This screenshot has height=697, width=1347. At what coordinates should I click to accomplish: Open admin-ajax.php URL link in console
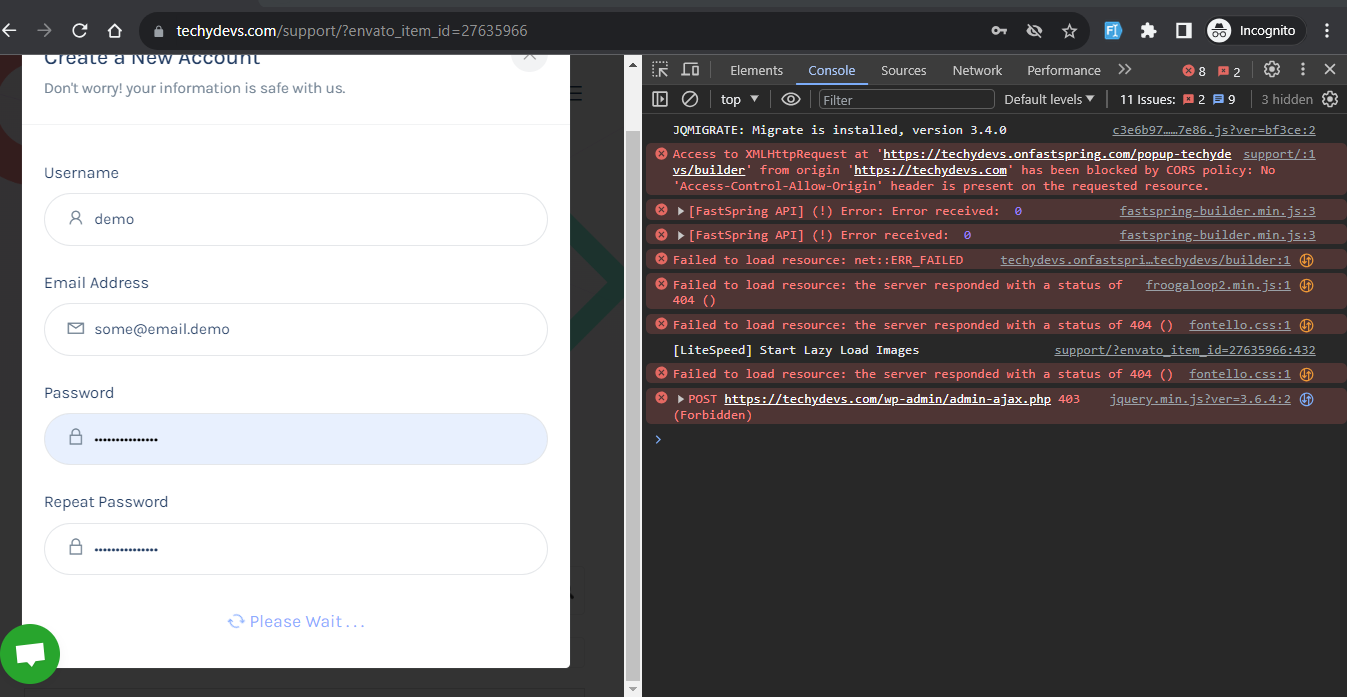click(x=887, y=399)
